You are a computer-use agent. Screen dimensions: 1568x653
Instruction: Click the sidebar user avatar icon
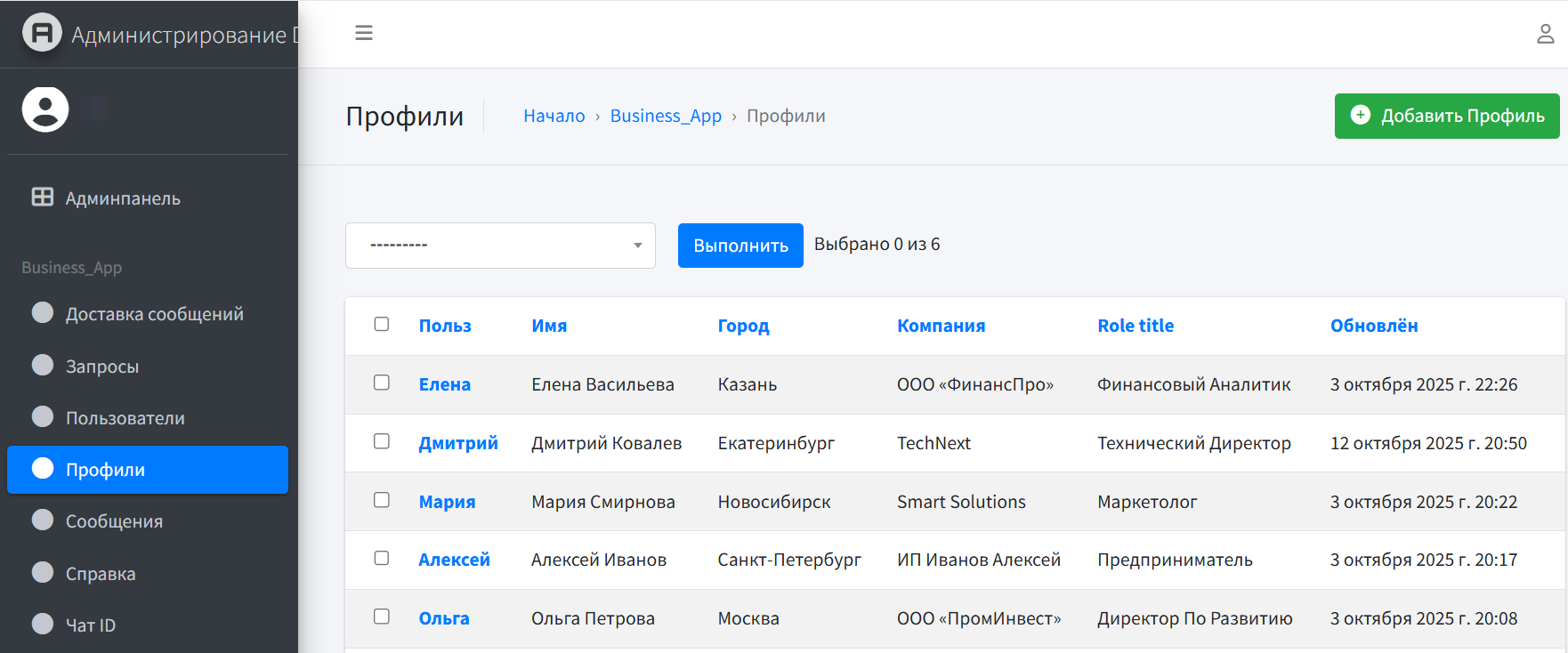pos(45,109)
